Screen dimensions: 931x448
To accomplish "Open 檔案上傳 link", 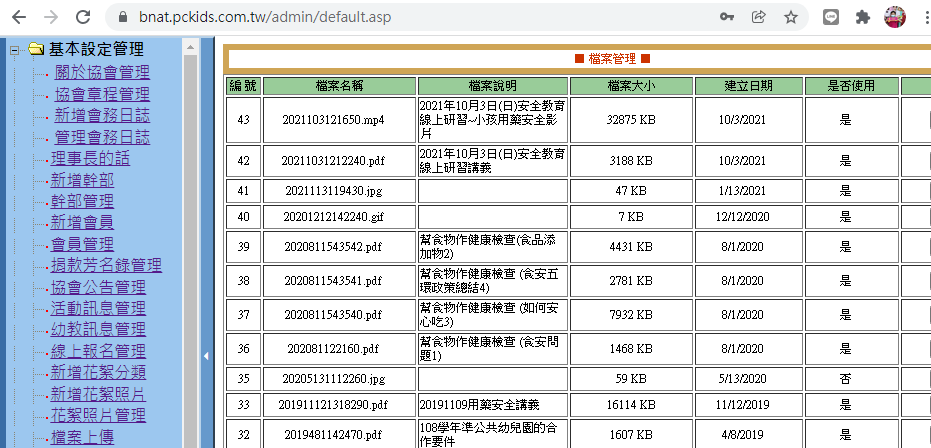I will (83, 437).
